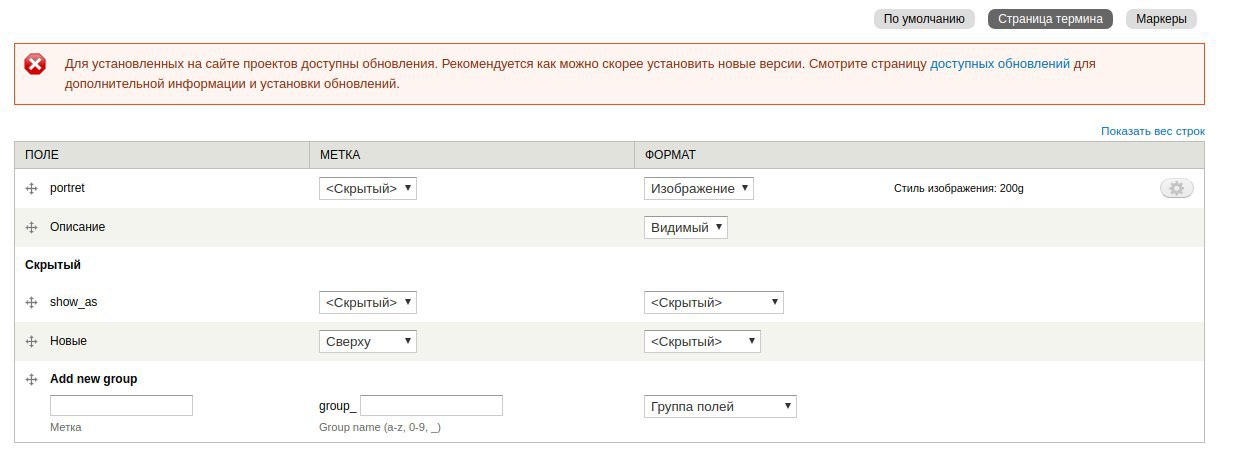
Task: Click Показать вес строк link
Action: click(1152, 131)
